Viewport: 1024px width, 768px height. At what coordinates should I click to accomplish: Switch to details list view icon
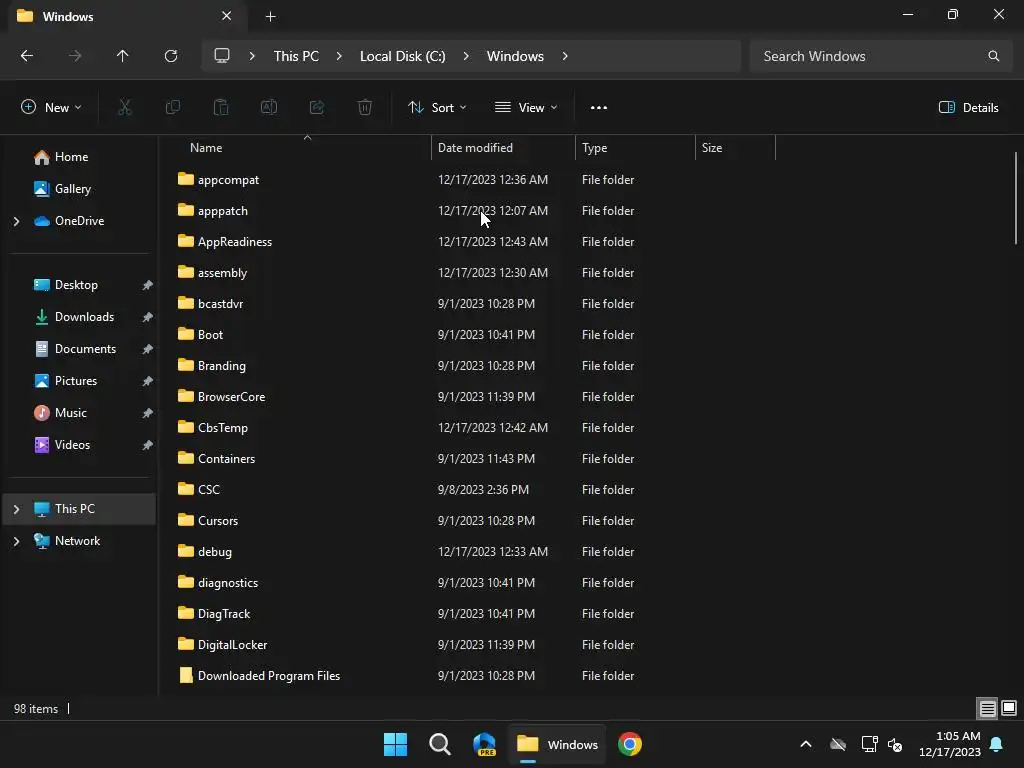pyautogui.click(x=987, y=709)
